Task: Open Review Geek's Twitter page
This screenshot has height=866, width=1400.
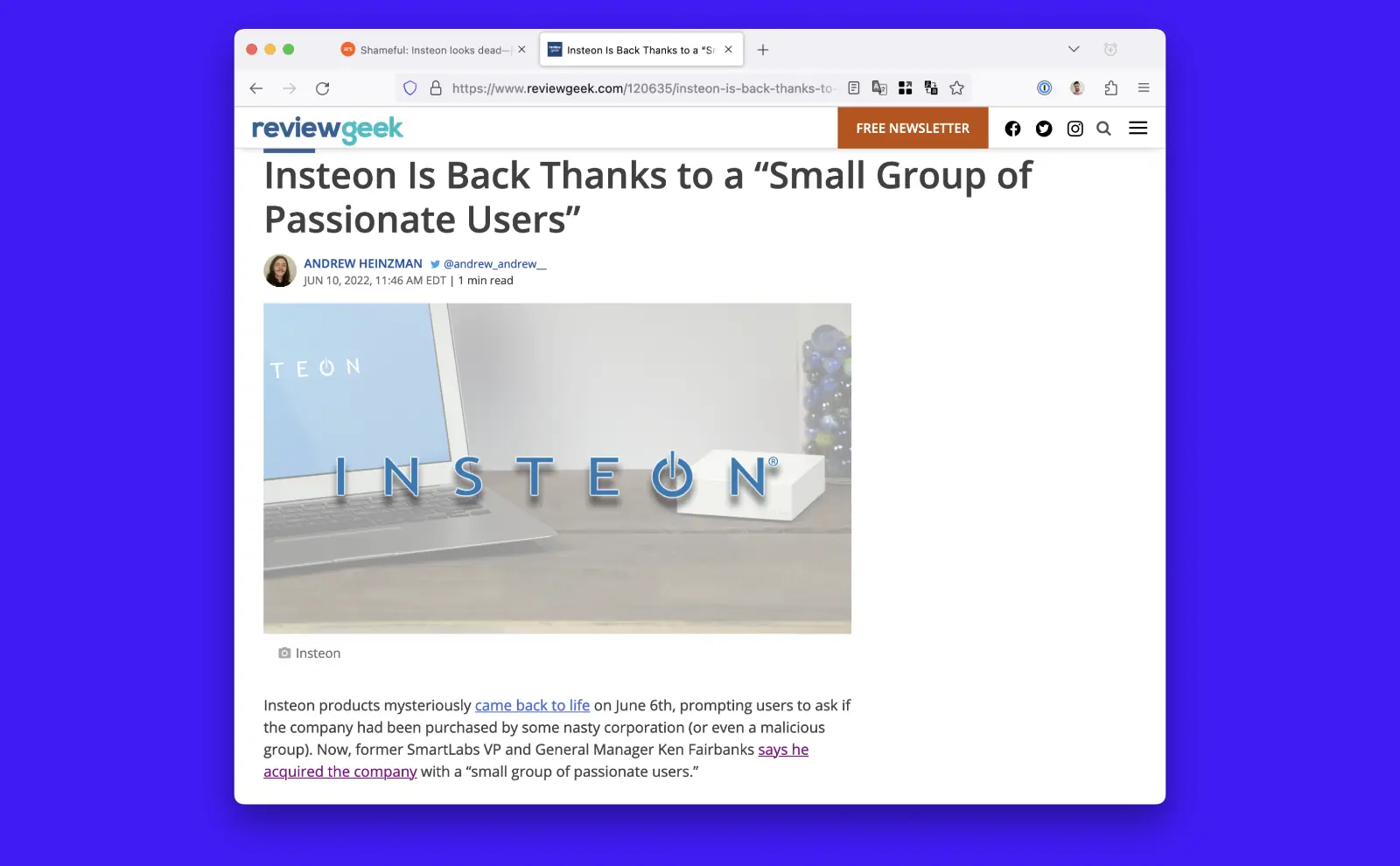Action: pyautogui.click(x=1044, y=128)
